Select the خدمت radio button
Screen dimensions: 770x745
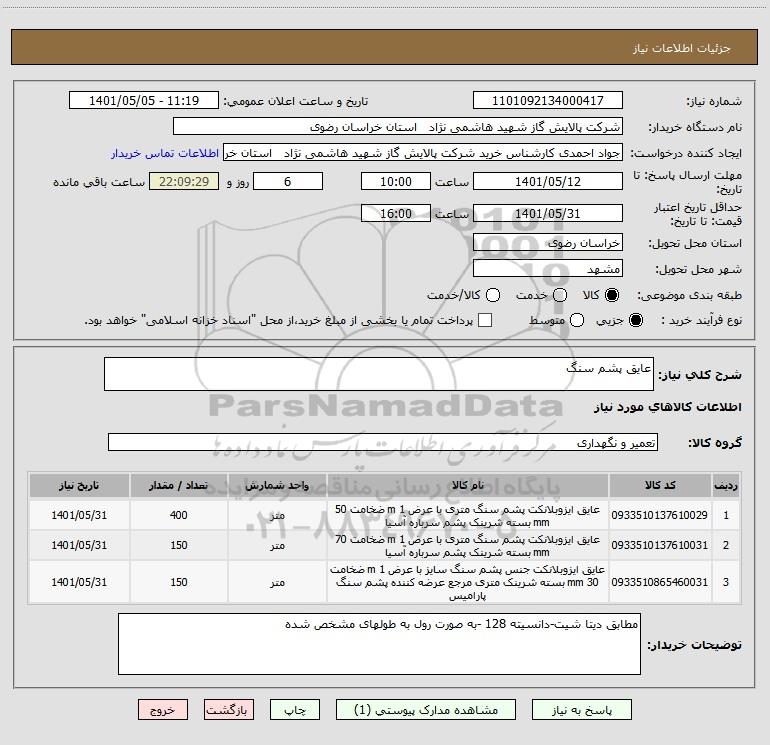pos(560,295)
